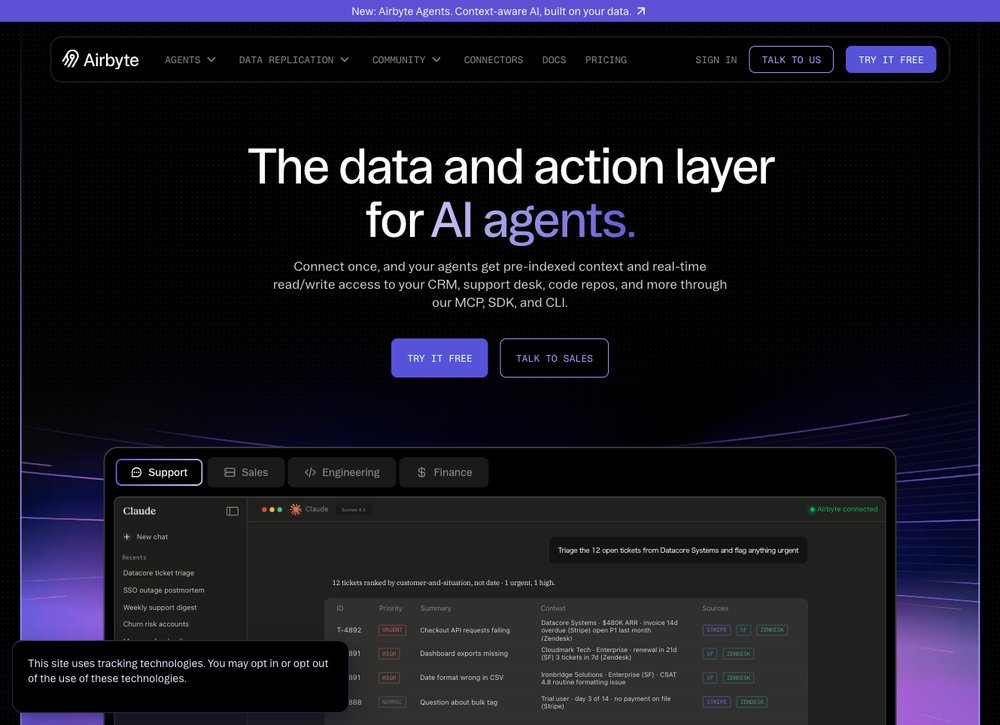Open the Docs nav item
1000x725 pixels.
[x=554, y=59]
